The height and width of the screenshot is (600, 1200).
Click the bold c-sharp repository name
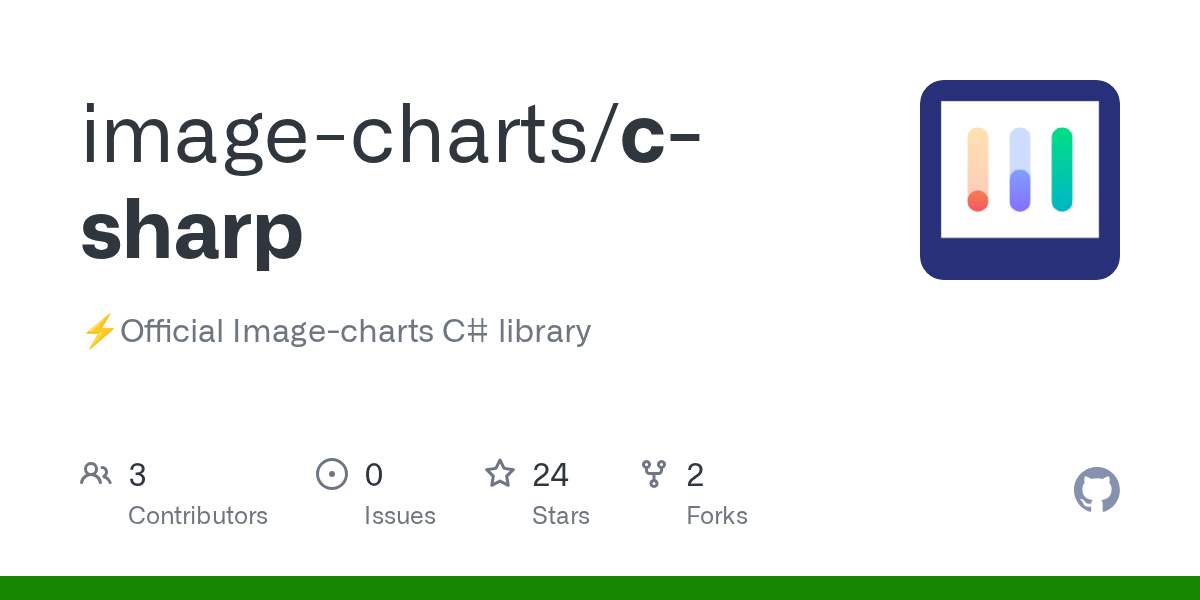pos(391,184)
